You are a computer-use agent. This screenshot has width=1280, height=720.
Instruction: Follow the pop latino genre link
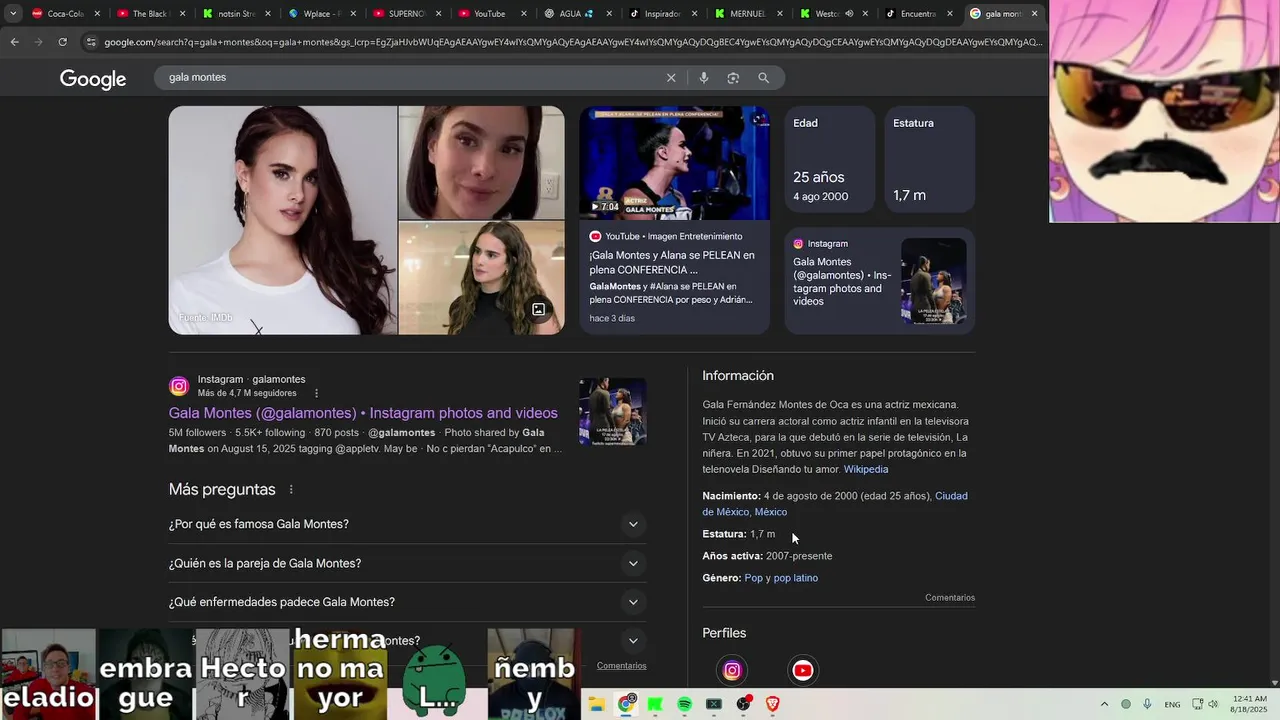795,578
